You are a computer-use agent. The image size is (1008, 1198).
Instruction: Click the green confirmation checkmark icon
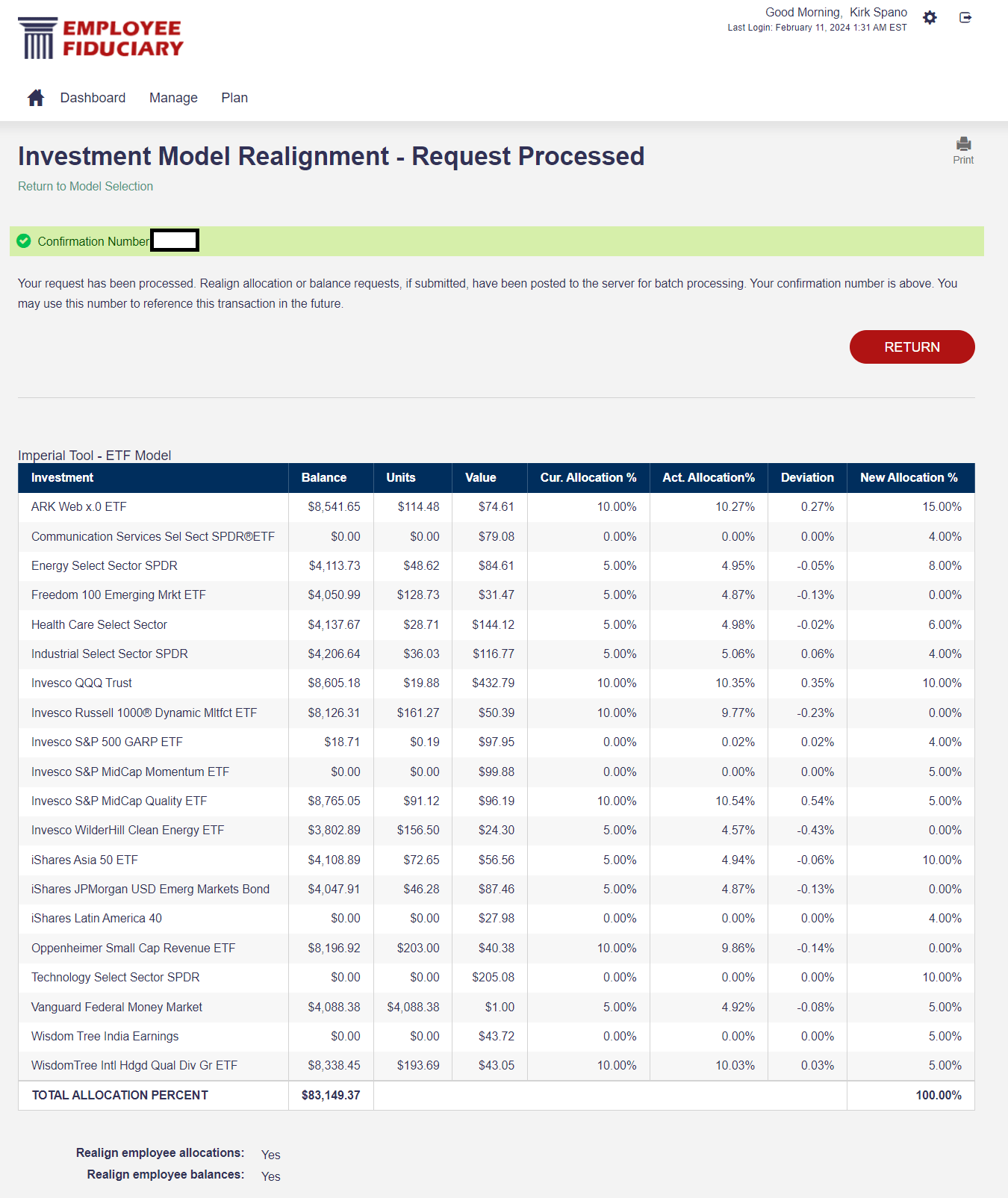coord(24,240)
